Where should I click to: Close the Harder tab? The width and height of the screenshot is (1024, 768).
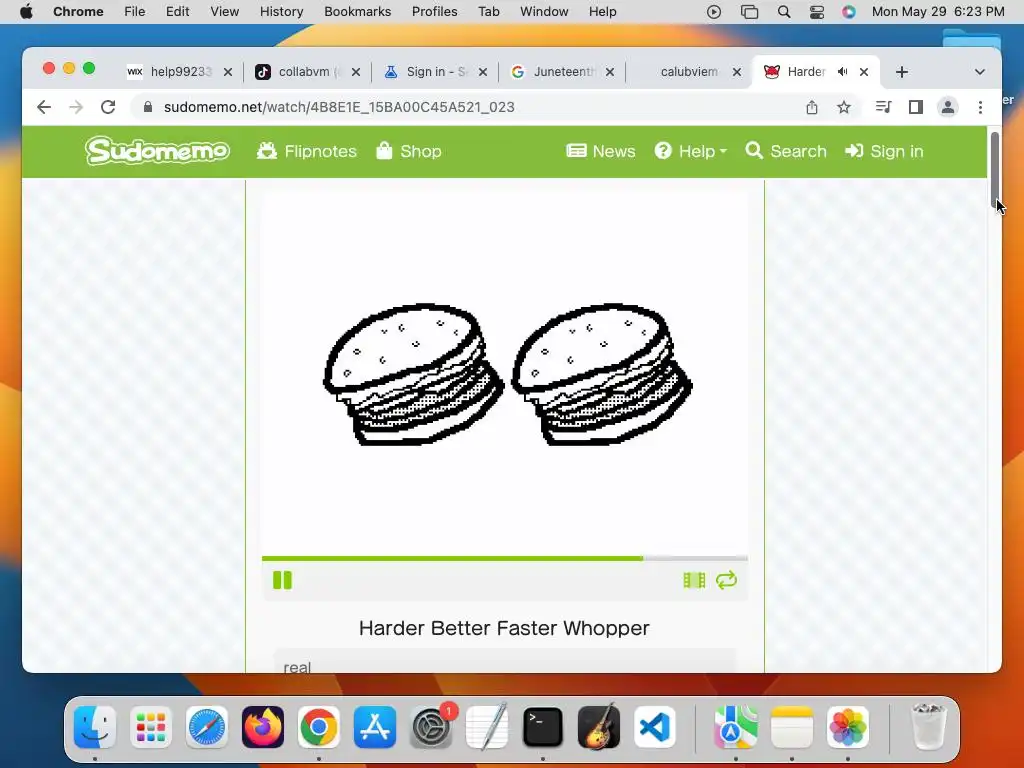point(864,72)
